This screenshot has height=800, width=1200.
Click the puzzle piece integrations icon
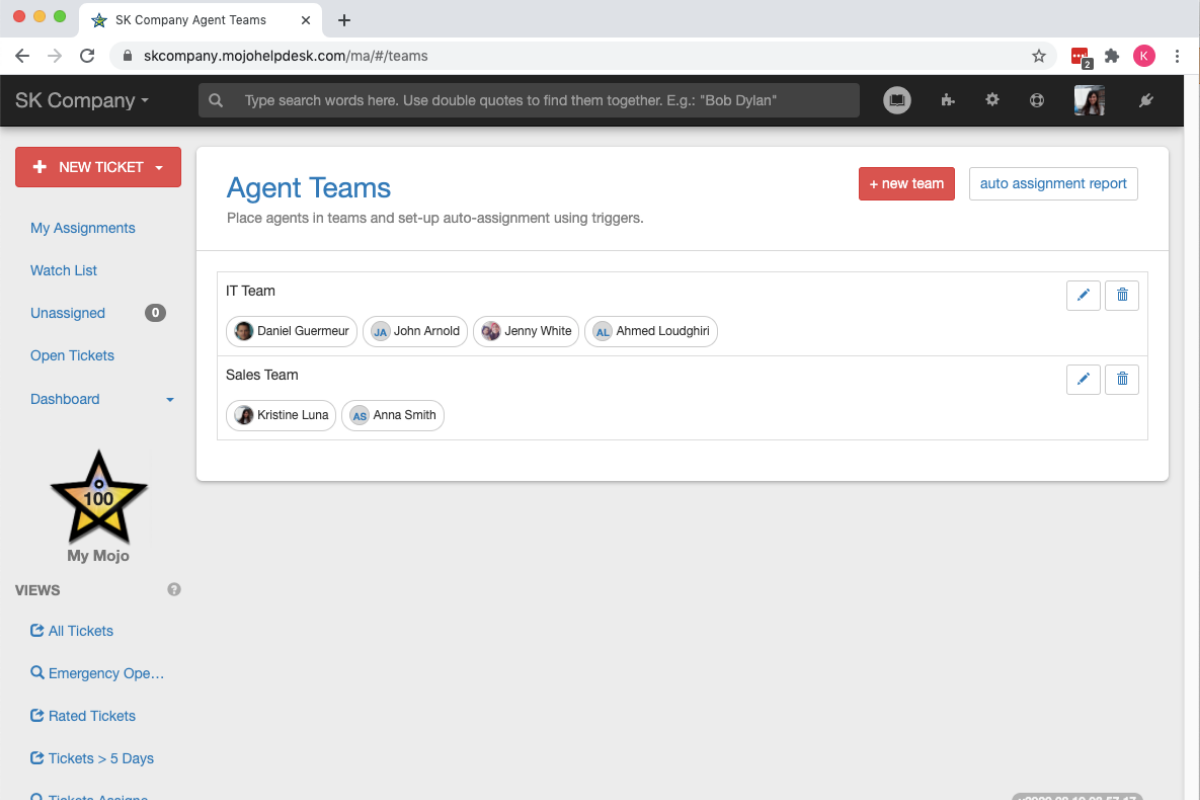[948, 100]
